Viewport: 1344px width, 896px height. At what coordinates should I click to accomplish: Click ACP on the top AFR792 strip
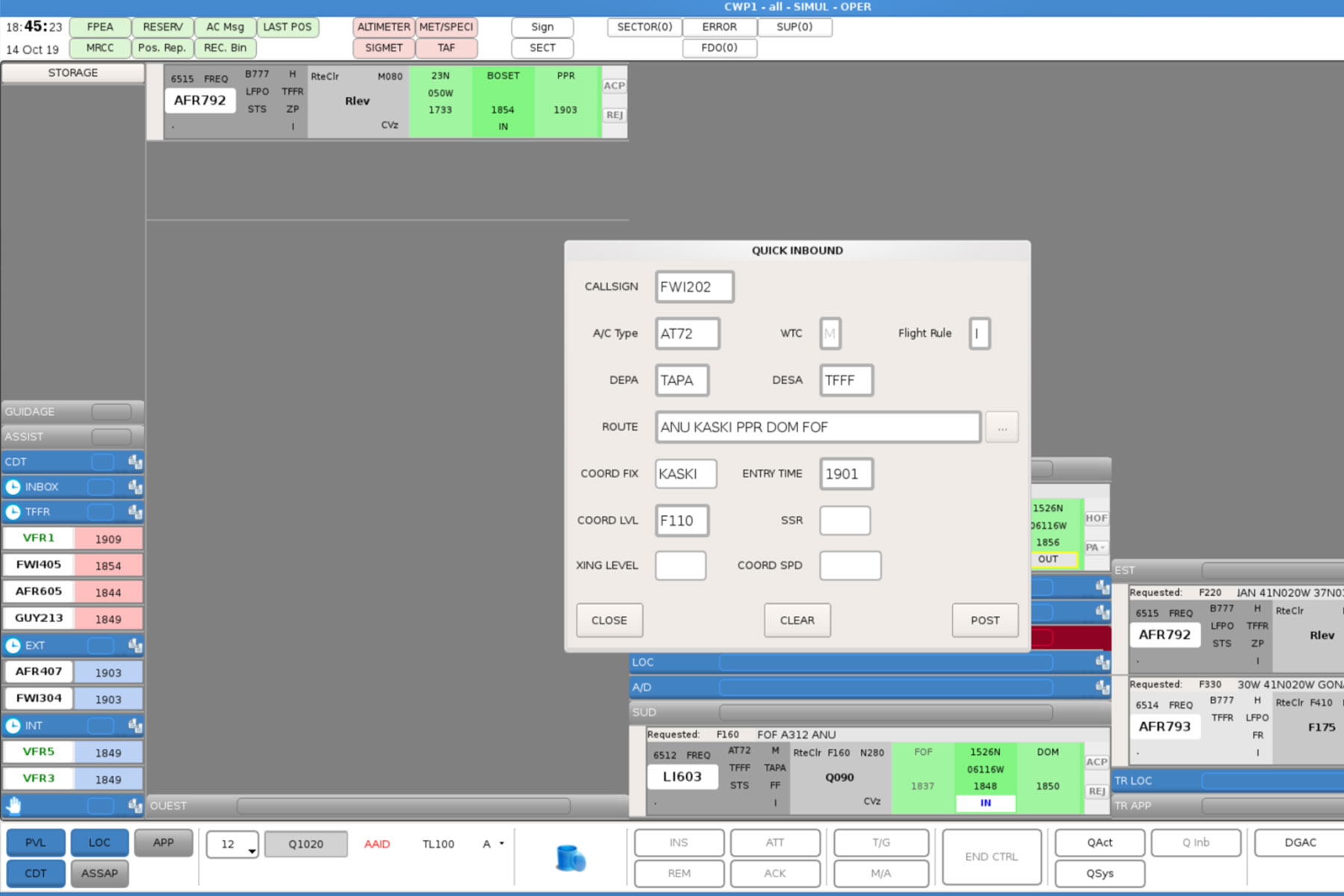[x=615, y=86]
